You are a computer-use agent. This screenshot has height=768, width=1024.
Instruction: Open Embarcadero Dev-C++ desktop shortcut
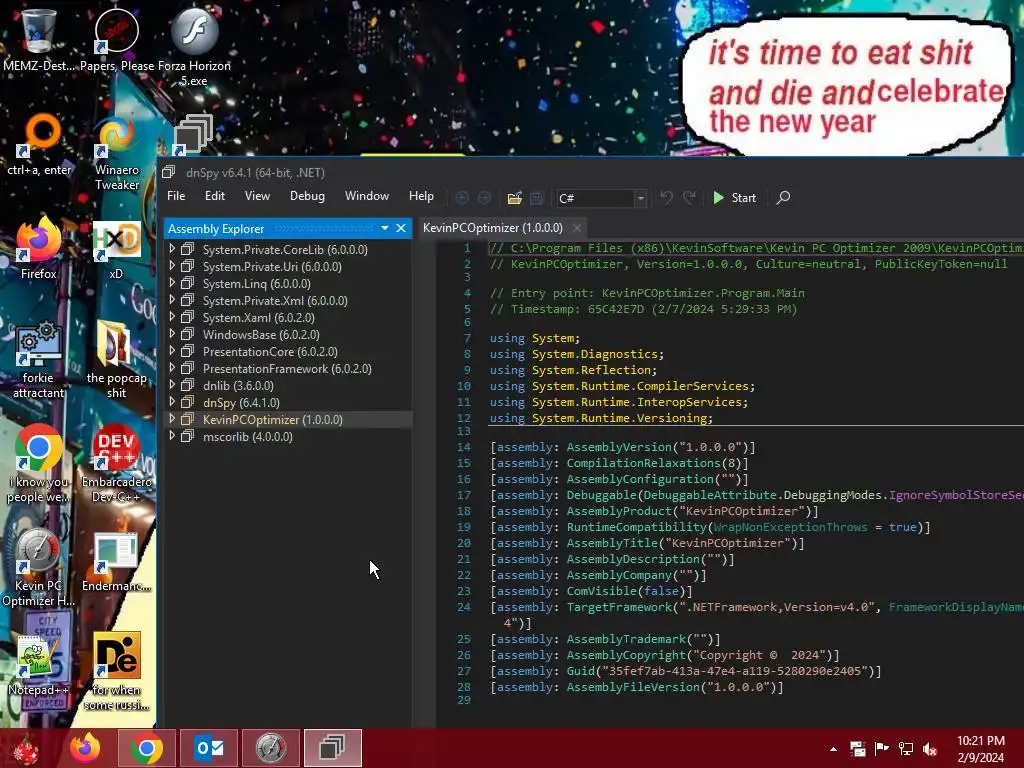tap(116, 464)
